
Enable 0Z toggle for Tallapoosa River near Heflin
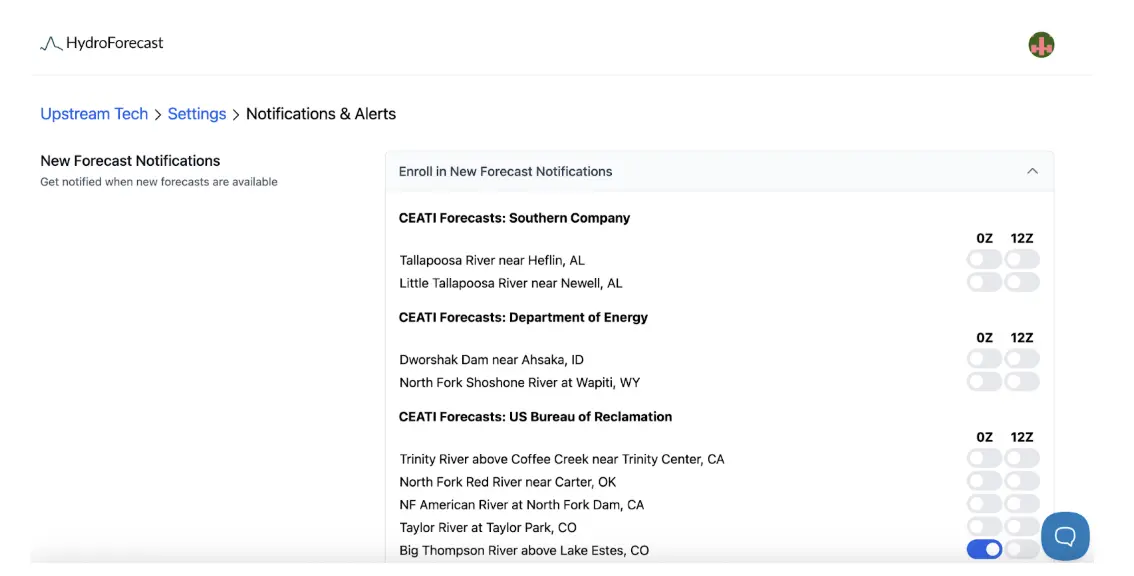984,259
